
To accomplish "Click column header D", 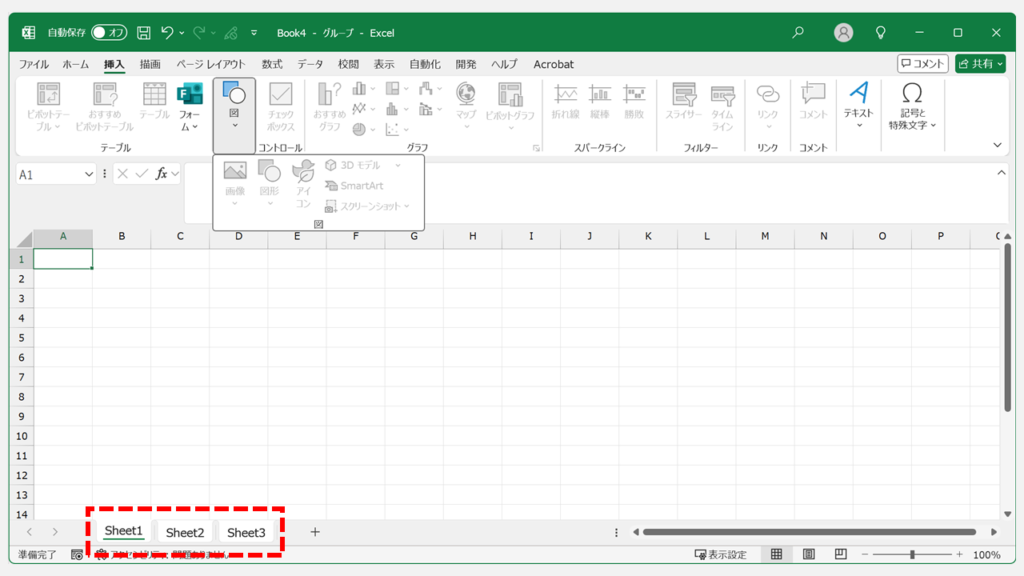I will pyautogui.click(x=238, y=236).
